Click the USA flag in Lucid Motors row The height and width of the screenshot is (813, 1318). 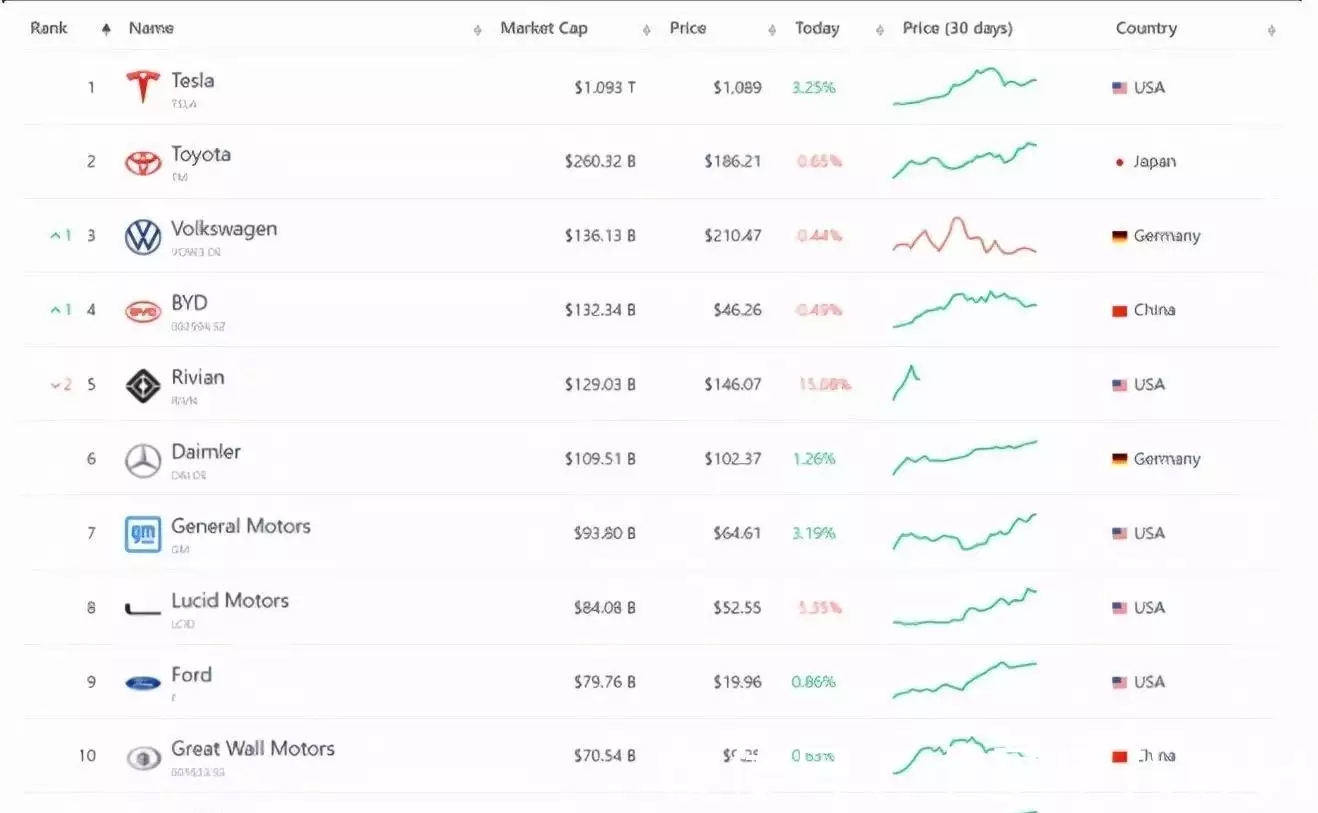pos(1120,608)
